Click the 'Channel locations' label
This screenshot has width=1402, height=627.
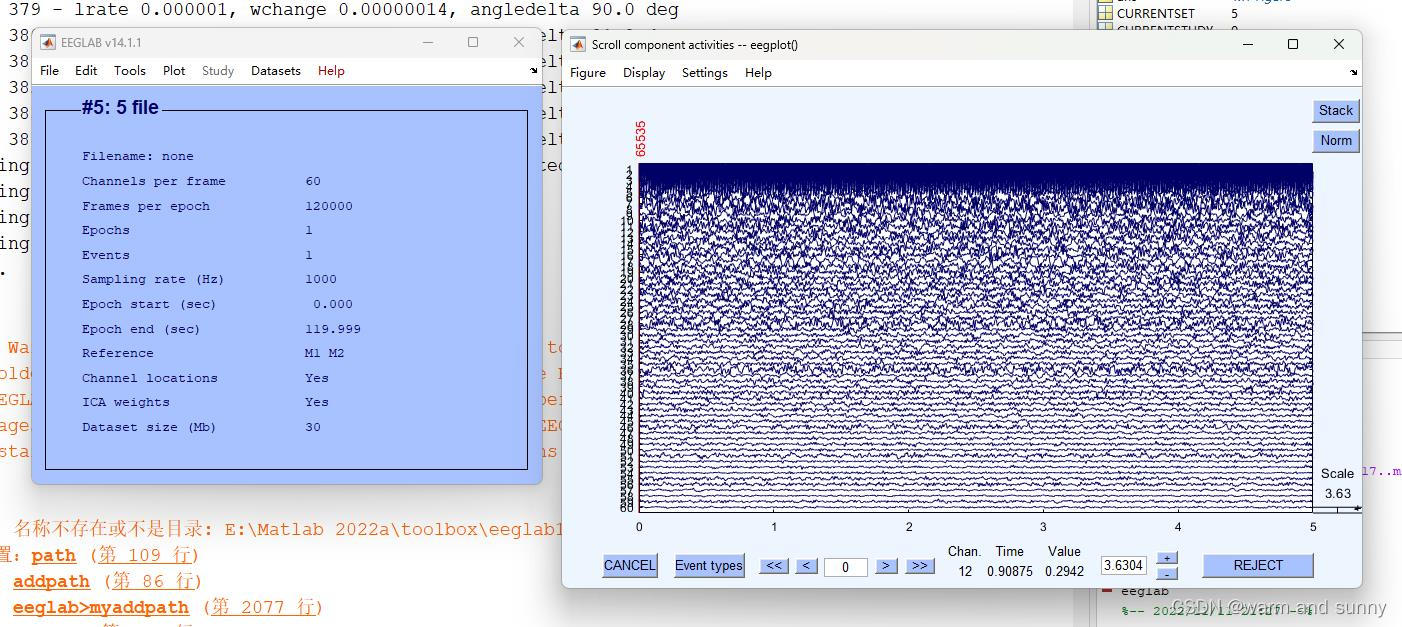(x=150, y=378)
